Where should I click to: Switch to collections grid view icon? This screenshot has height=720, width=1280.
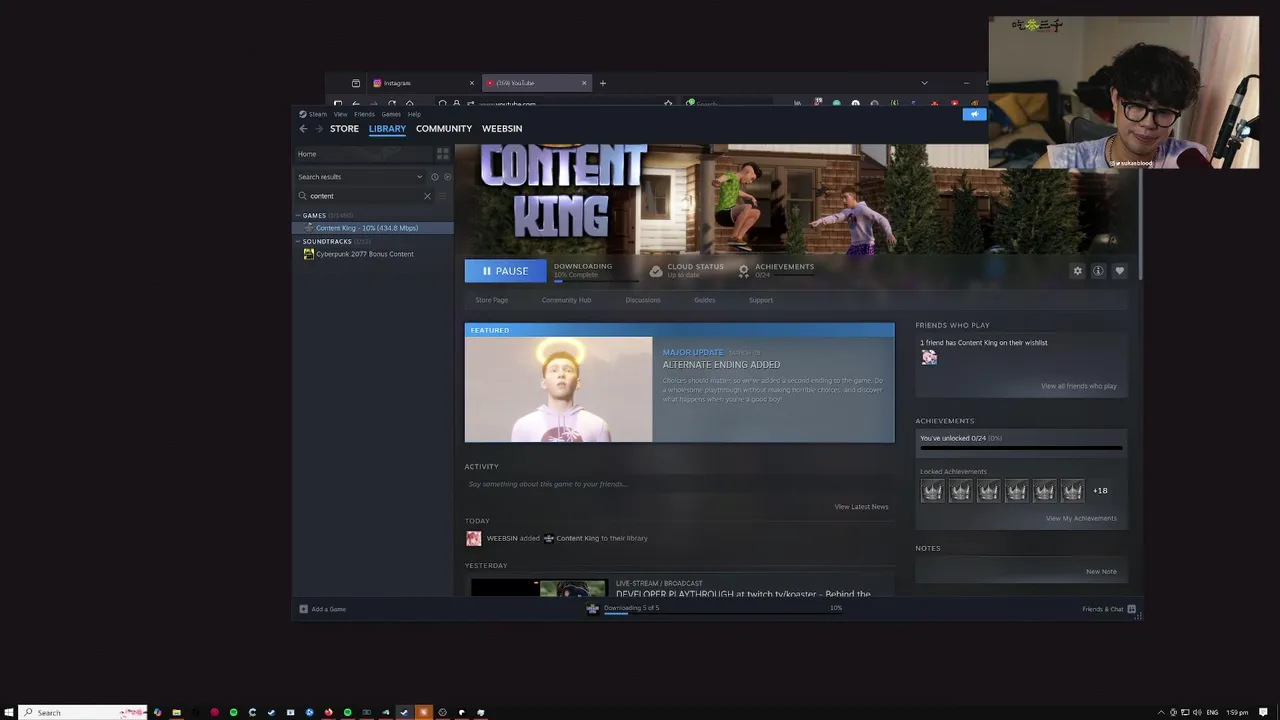pyautogui.click(x=442, y=154)
